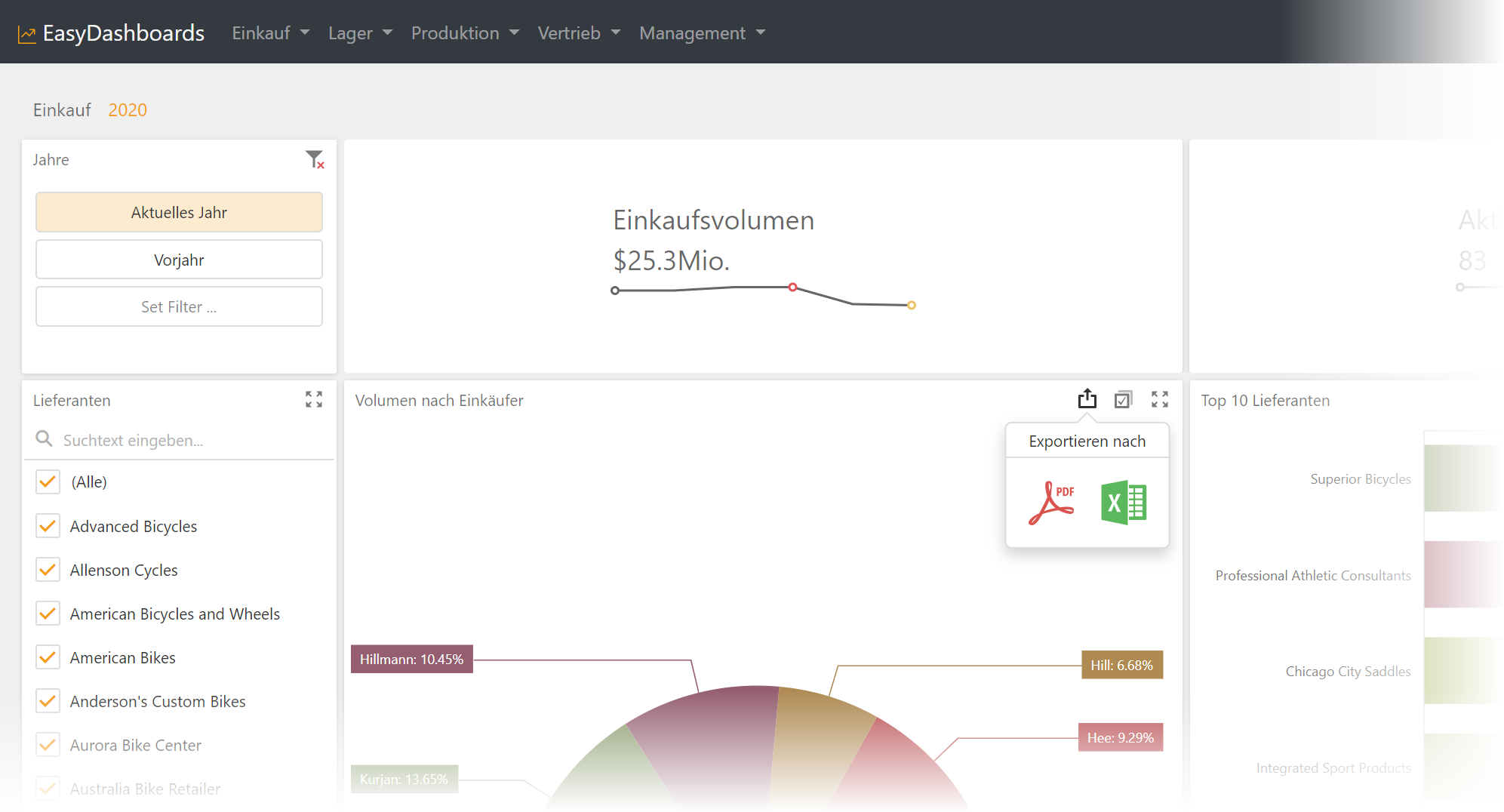Clear the Jahre filter funnel icon

click(315, 159)
